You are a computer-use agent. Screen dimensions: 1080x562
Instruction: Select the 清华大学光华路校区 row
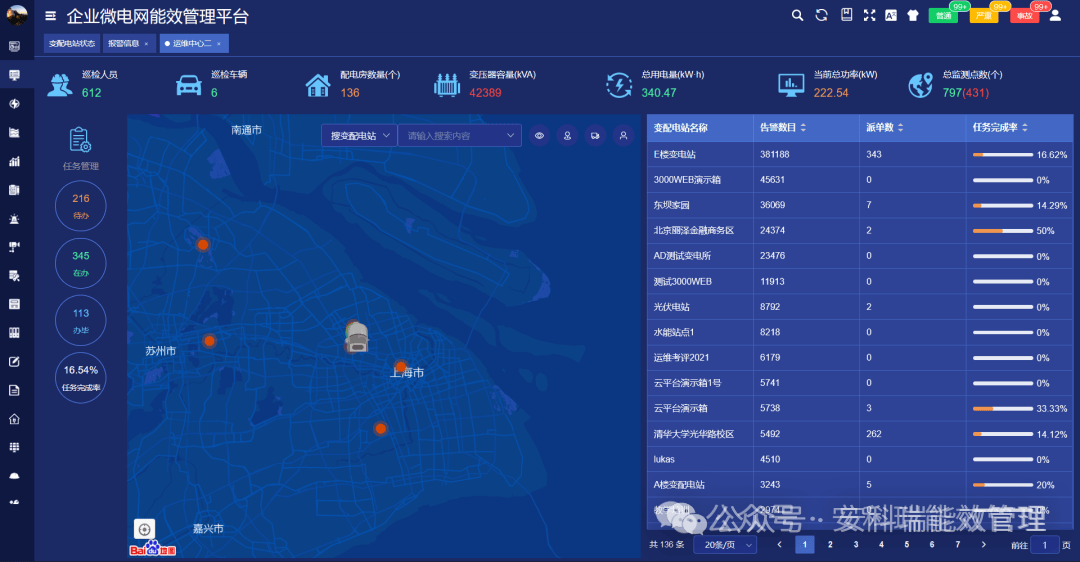pos(860,434)
